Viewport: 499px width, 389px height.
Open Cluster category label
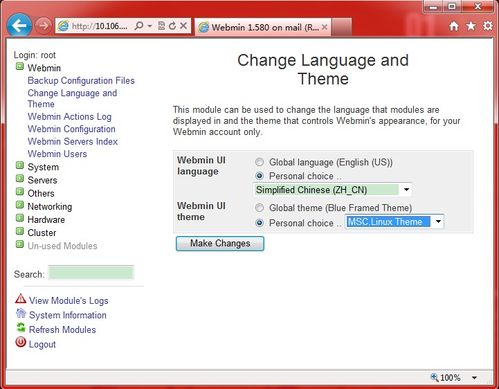click(x=42, y=233)
